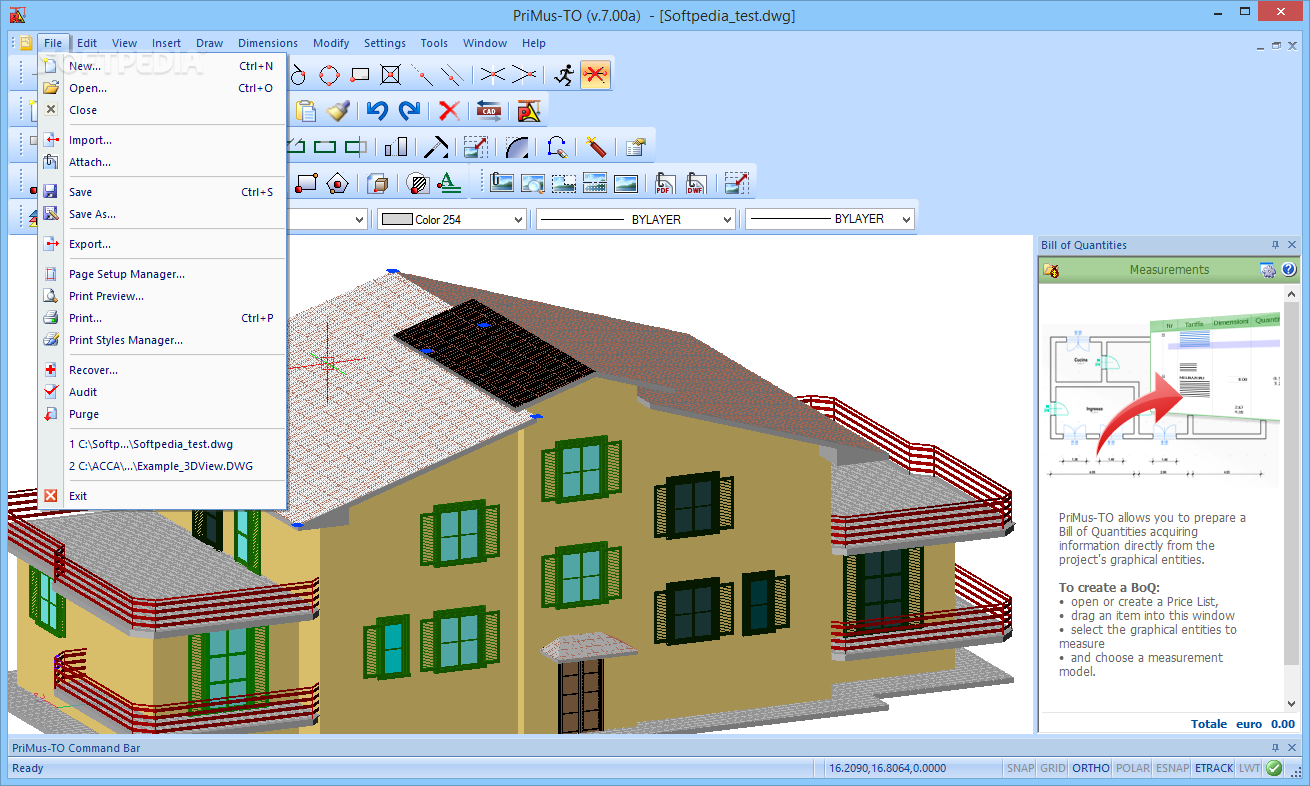Open price list folder icon in Measurements header
Image resolution: width=1310 pixels, height=786 pixels.
[1050, 270]
